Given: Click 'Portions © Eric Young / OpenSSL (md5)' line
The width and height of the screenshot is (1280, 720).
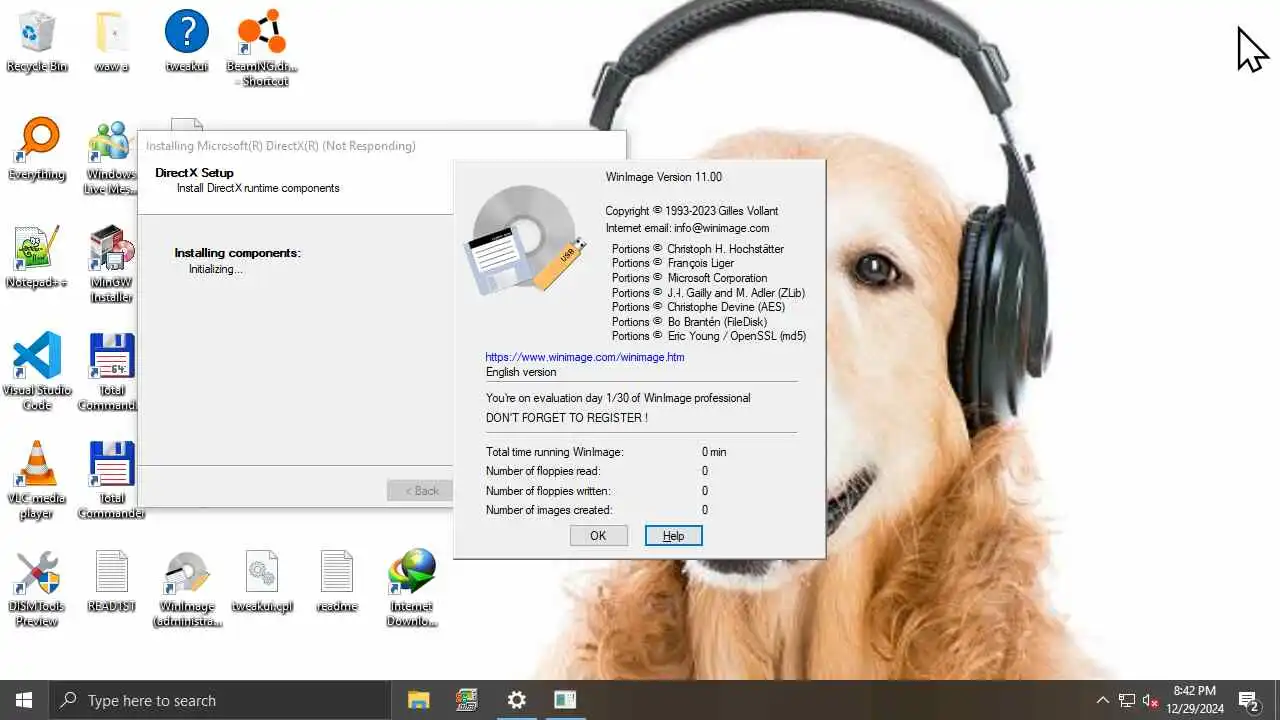Looking at the screenshot, I should click(x=709, y=336).
